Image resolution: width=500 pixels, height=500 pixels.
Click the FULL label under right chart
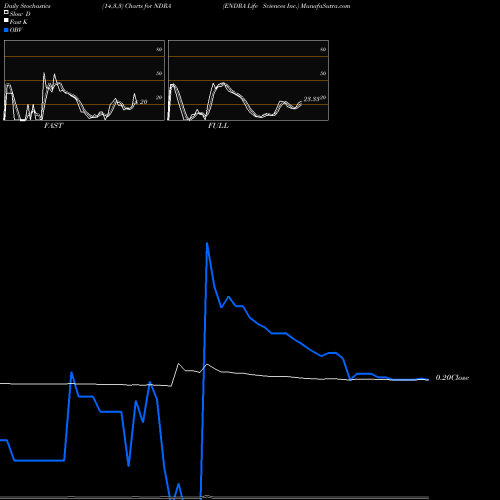pyautogui.click(x=218, y=125)
